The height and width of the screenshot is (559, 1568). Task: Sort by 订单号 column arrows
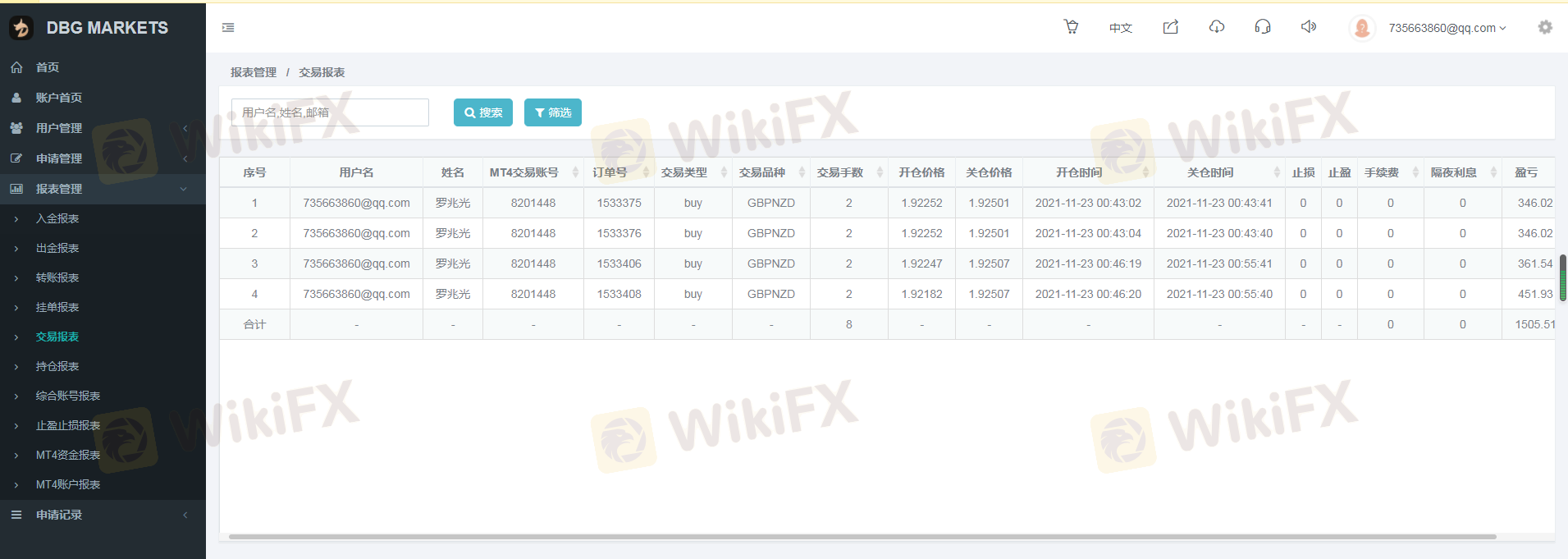click(646, 172)
